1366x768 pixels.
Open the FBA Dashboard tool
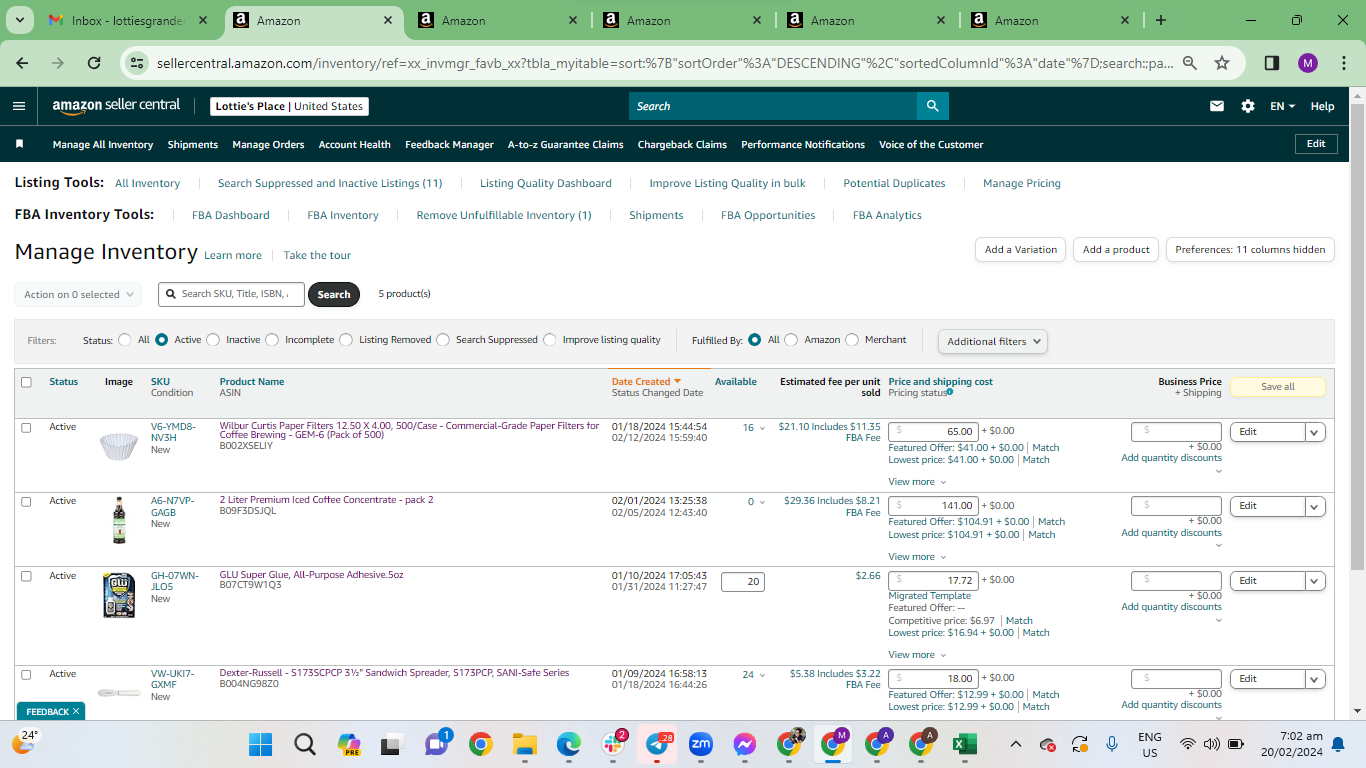pos(231,215)
